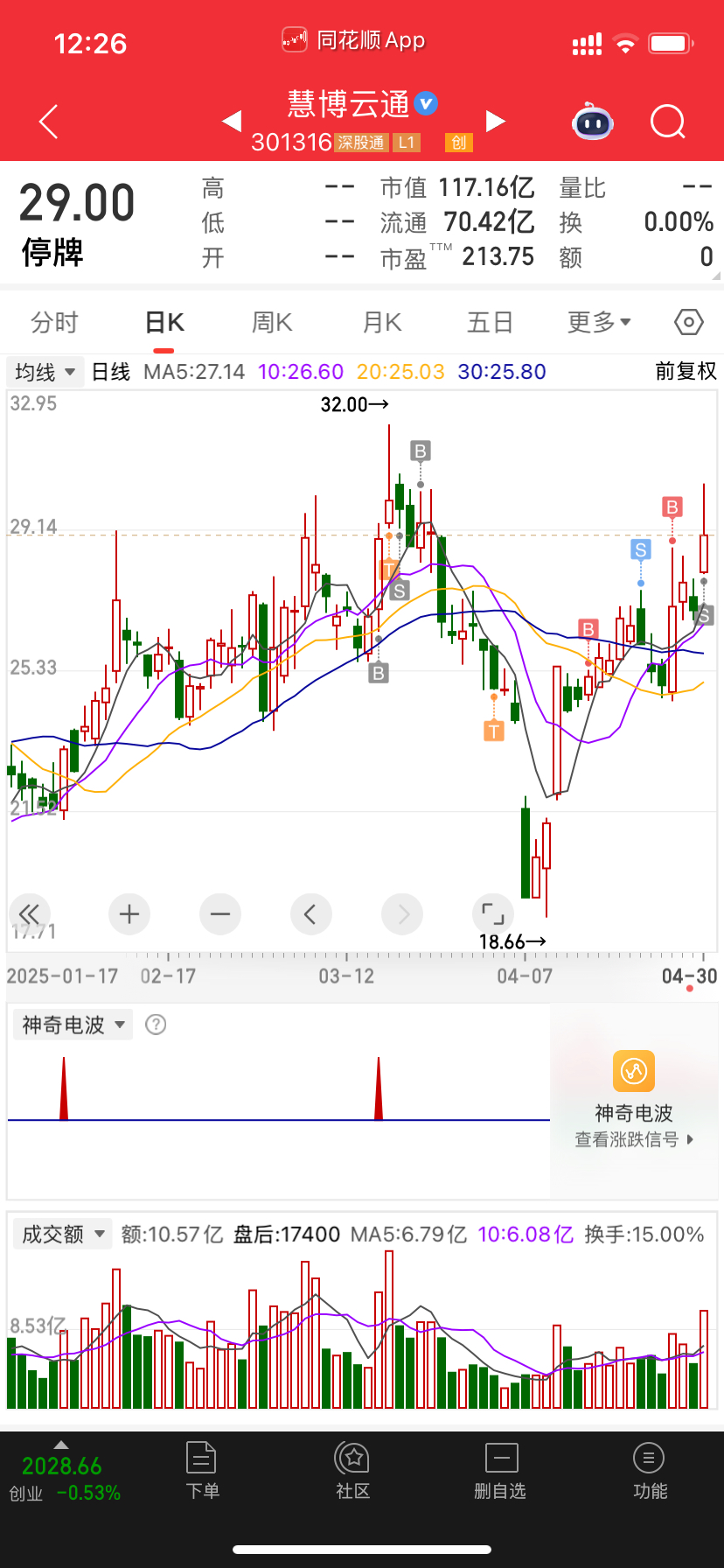Tap the 创业 index value 2028.66
Screen dimensions: 724x1568
pyautogui.click(x=61, y=1466)
